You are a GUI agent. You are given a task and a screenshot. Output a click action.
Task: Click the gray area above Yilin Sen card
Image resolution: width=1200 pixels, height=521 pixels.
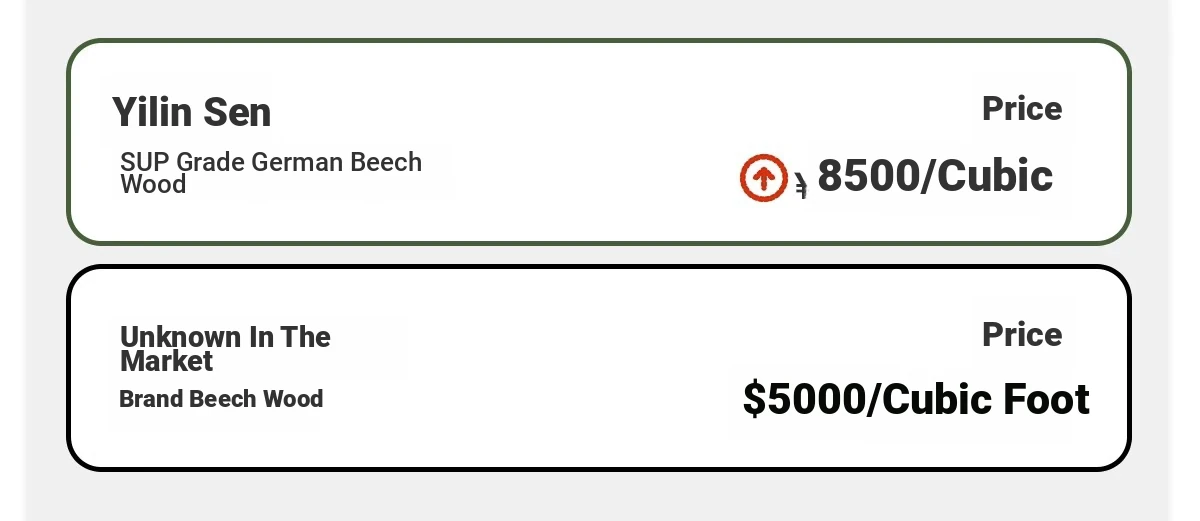(598, 18)
